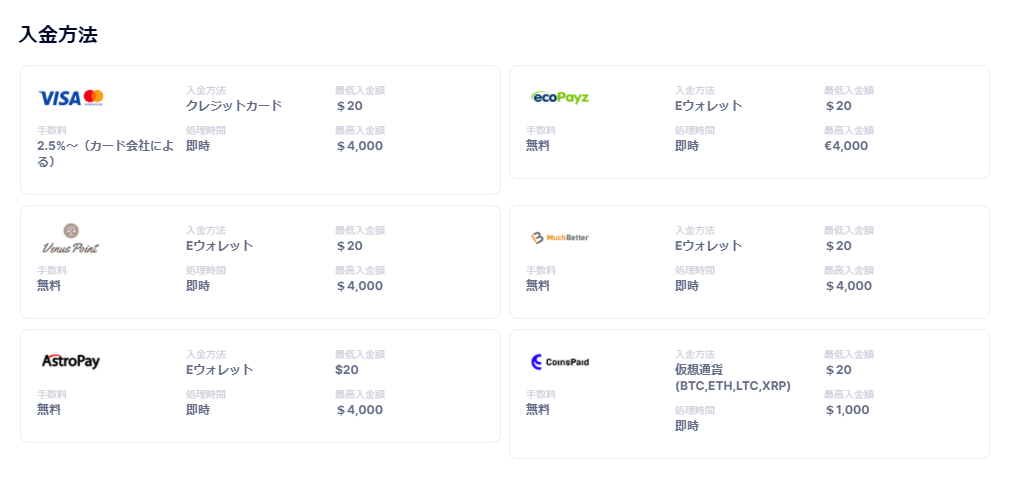Image resolution: width=1024 pixels, height=492 pixels.
Task: Click 無料 fee in the CoinsPaid card
Action: (538, 410)
